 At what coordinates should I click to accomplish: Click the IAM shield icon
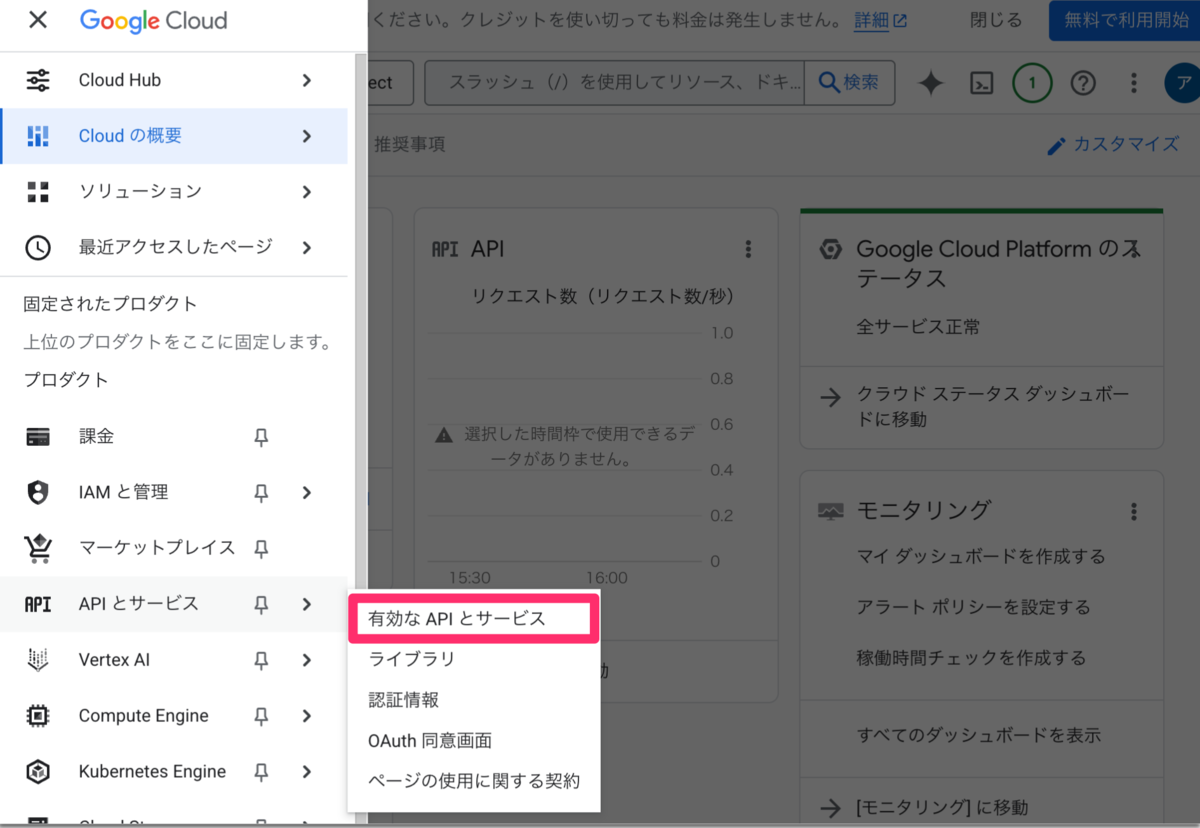pyautogui.click(x=38, y=493)
